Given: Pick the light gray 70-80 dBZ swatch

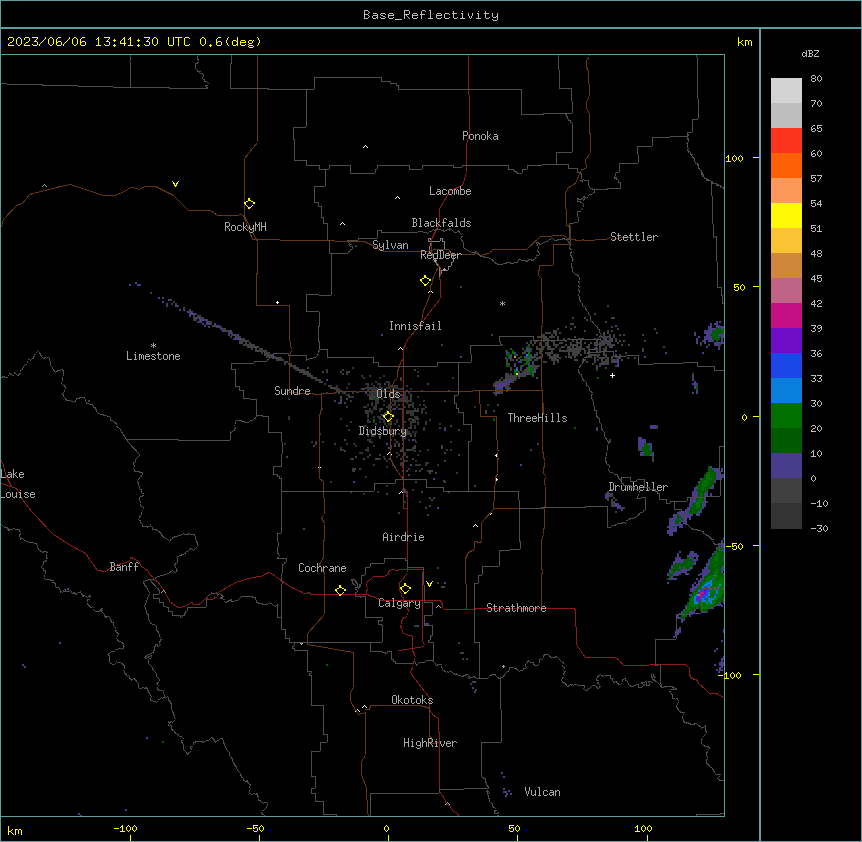Looking at the screenshot, I should (x=786, y=90).
